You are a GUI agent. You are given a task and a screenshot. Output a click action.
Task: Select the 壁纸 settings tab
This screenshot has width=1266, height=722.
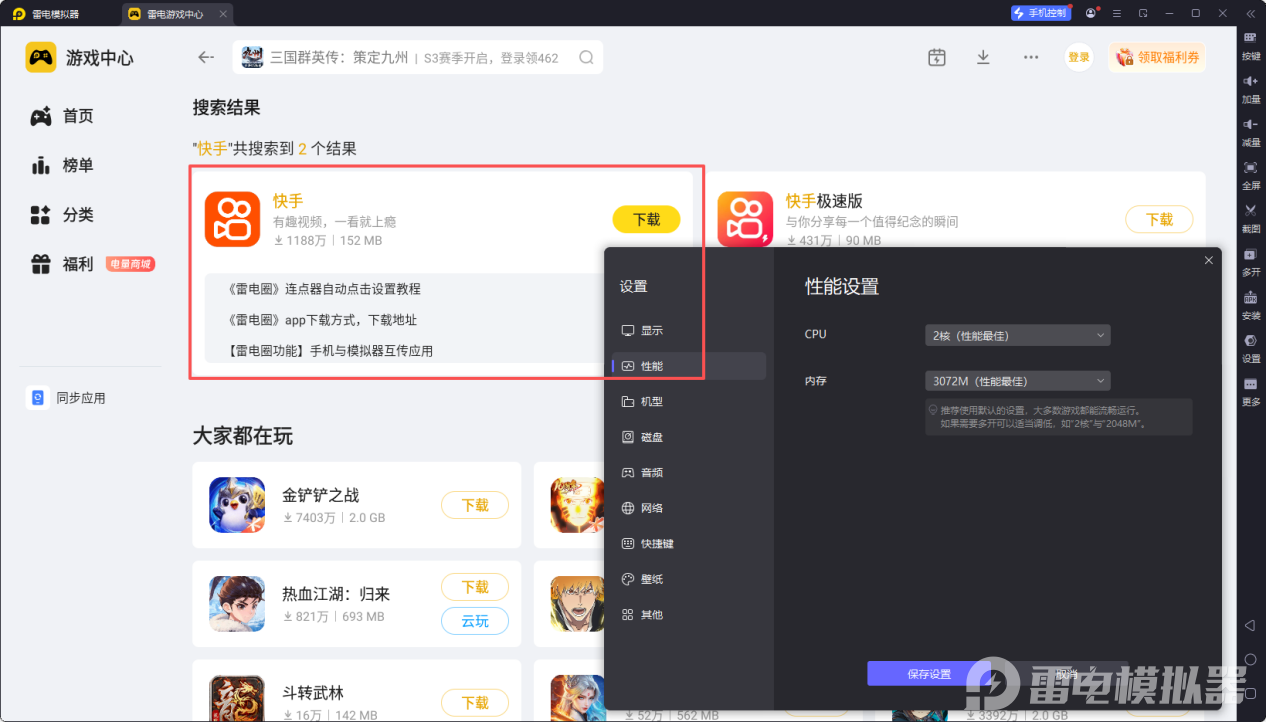[x=688, y=579]
